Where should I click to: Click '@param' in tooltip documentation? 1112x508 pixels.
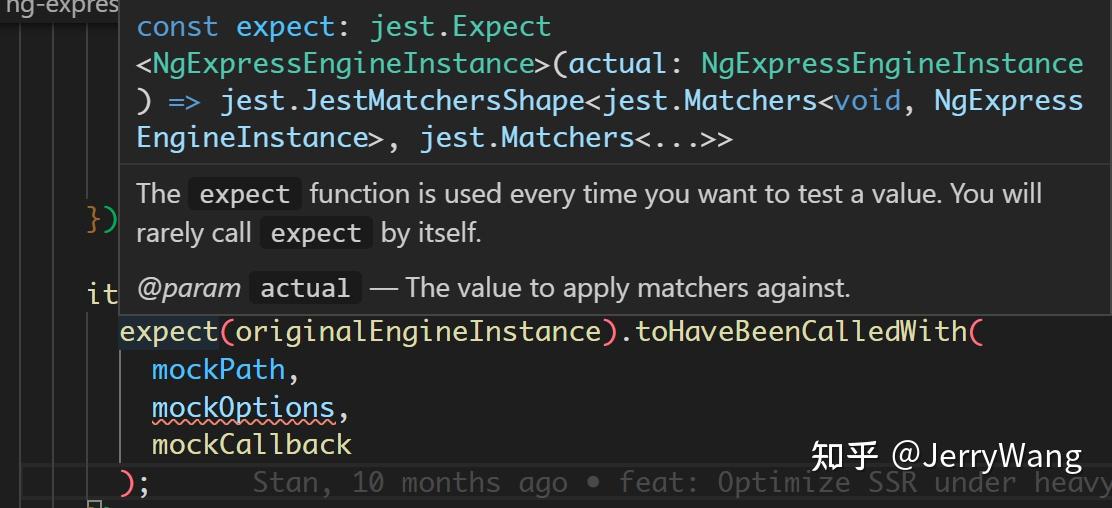click(x=189, y=288)
